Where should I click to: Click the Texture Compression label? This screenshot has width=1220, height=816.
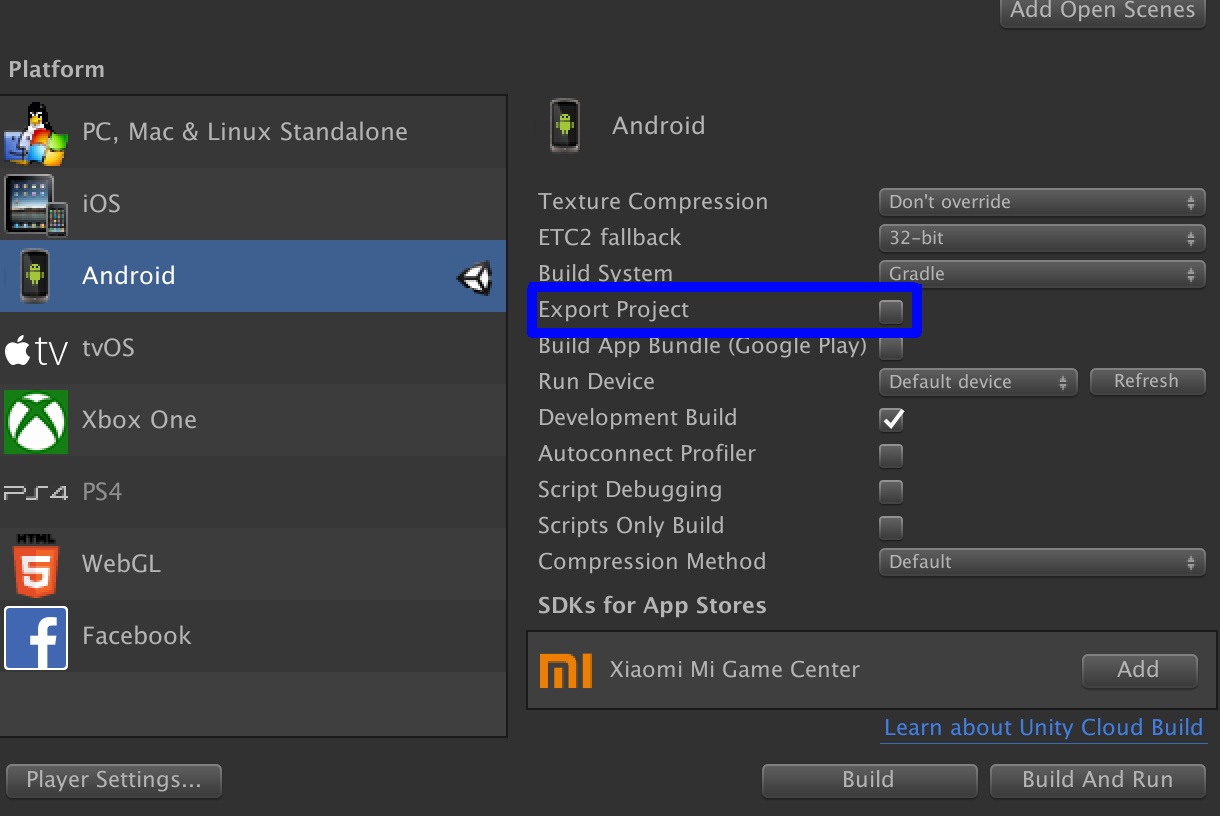click(x=653, y=202)
